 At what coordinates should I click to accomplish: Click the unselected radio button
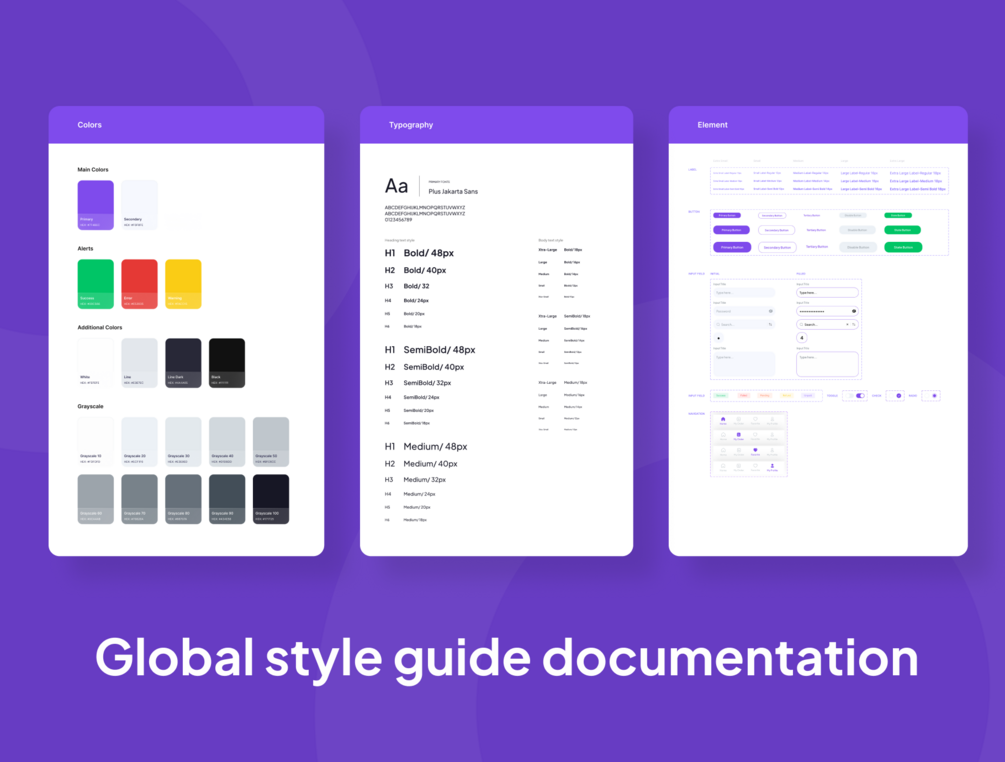pos(927,395)
